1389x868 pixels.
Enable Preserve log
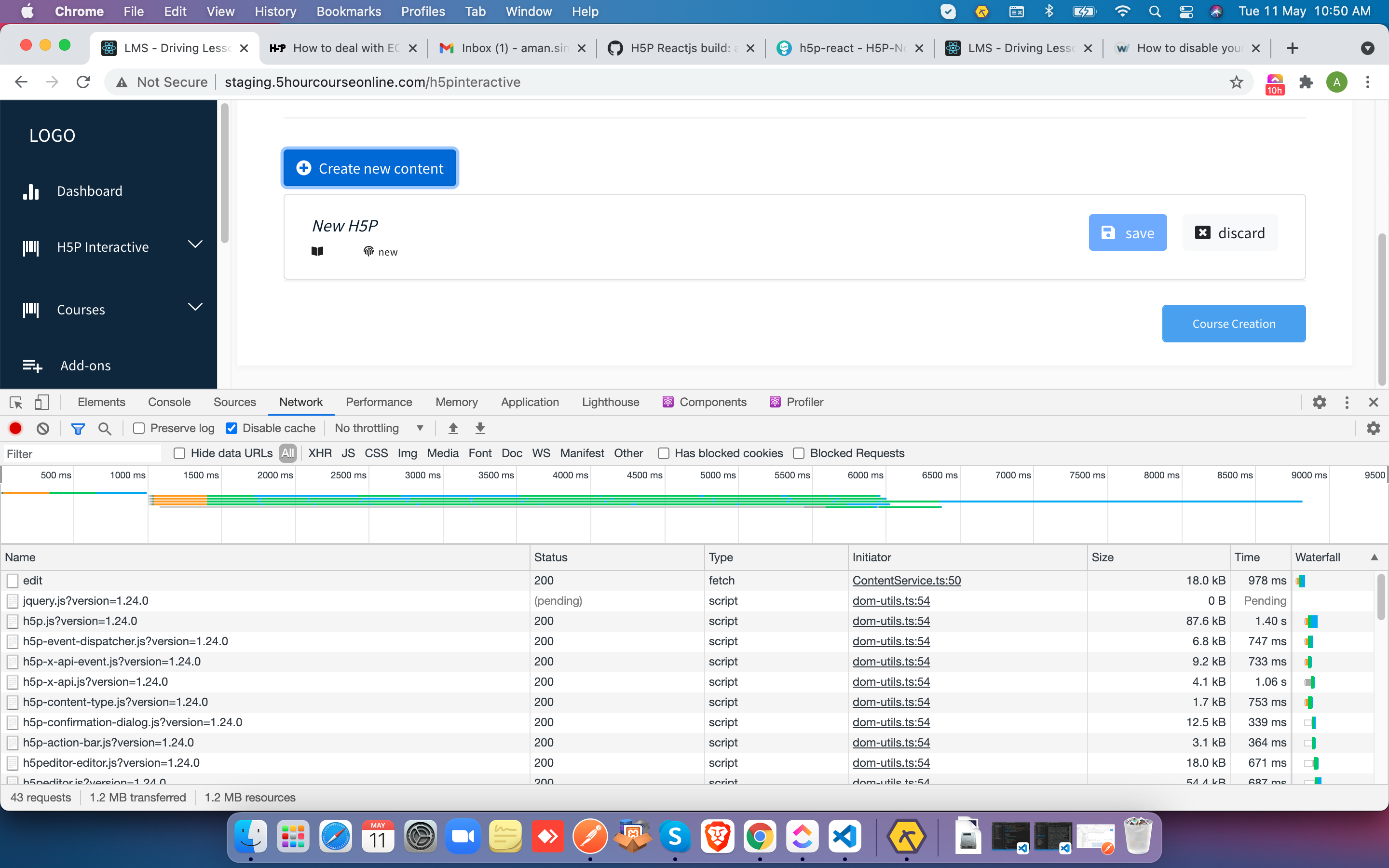click(x=138, y=428)
